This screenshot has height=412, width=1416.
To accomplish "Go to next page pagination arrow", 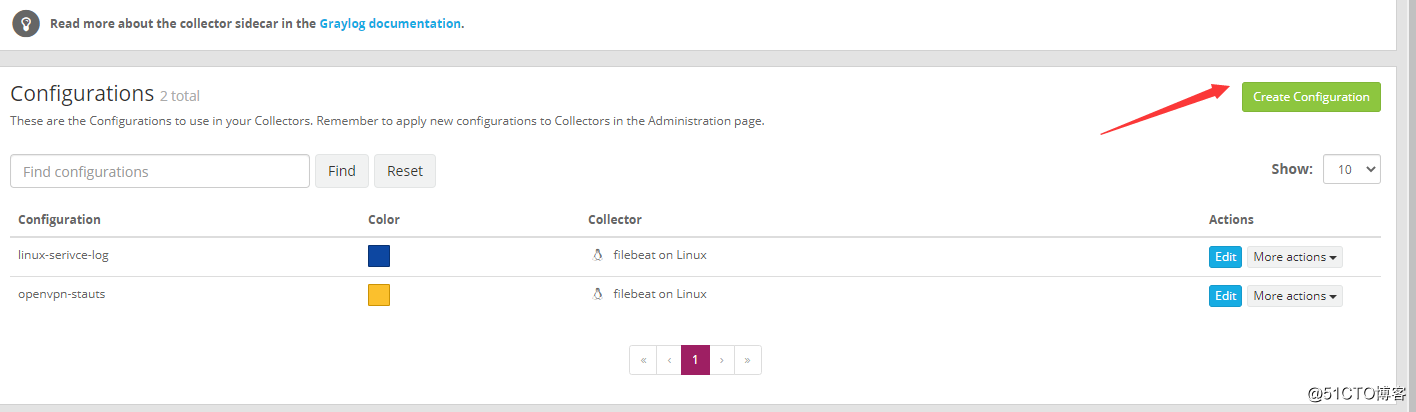I will [722, 360].
